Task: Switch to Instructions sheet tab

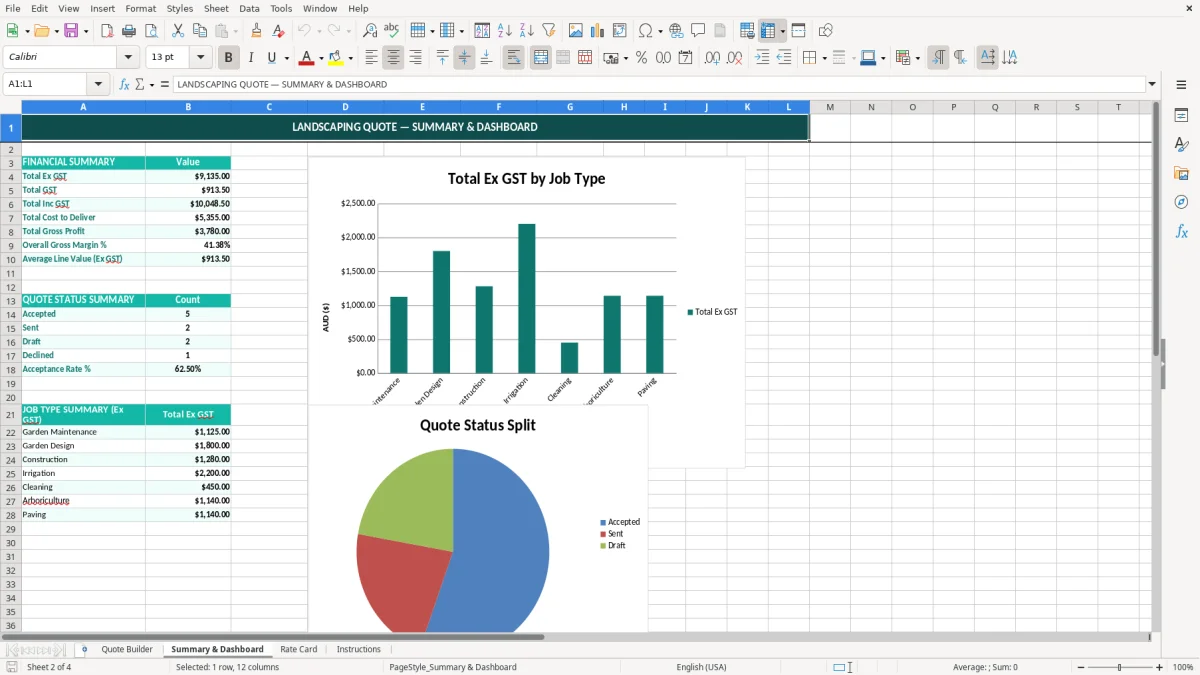Action: click(359, 650)
